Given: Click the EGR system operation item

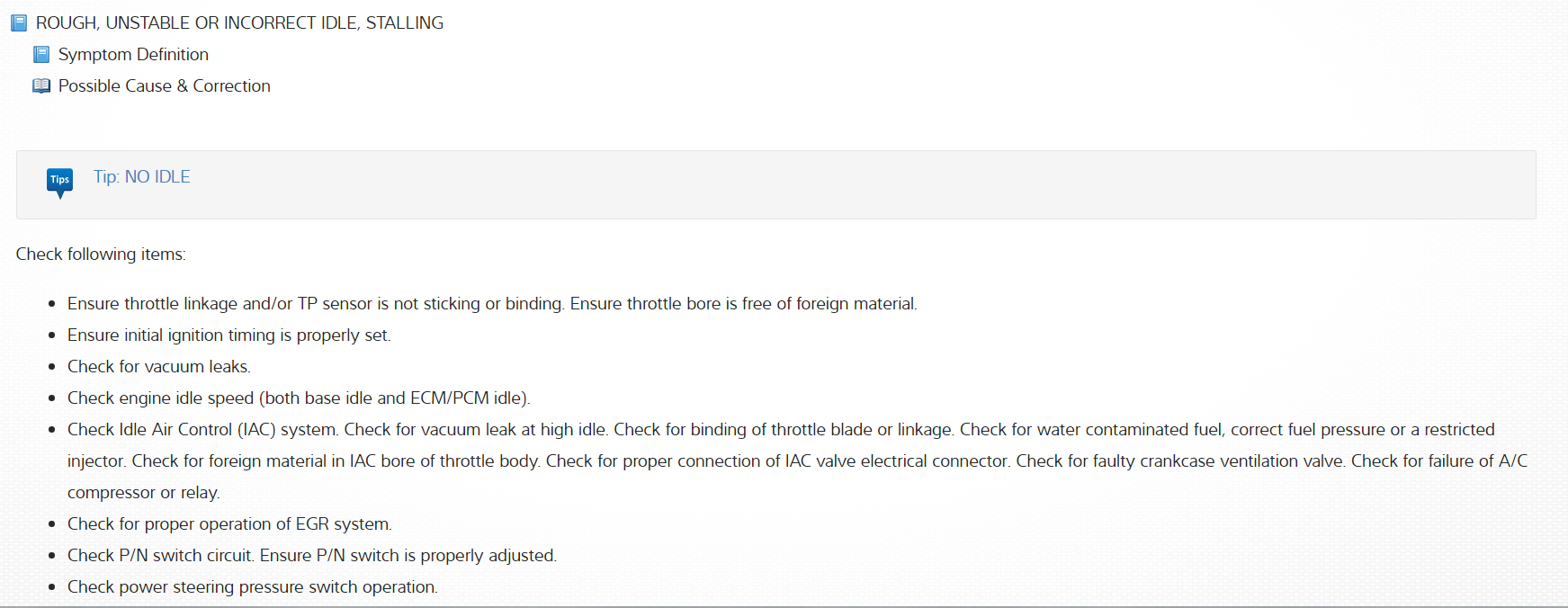Looking at the screenshot, I should pyautogui.click(x=229, y=524).
